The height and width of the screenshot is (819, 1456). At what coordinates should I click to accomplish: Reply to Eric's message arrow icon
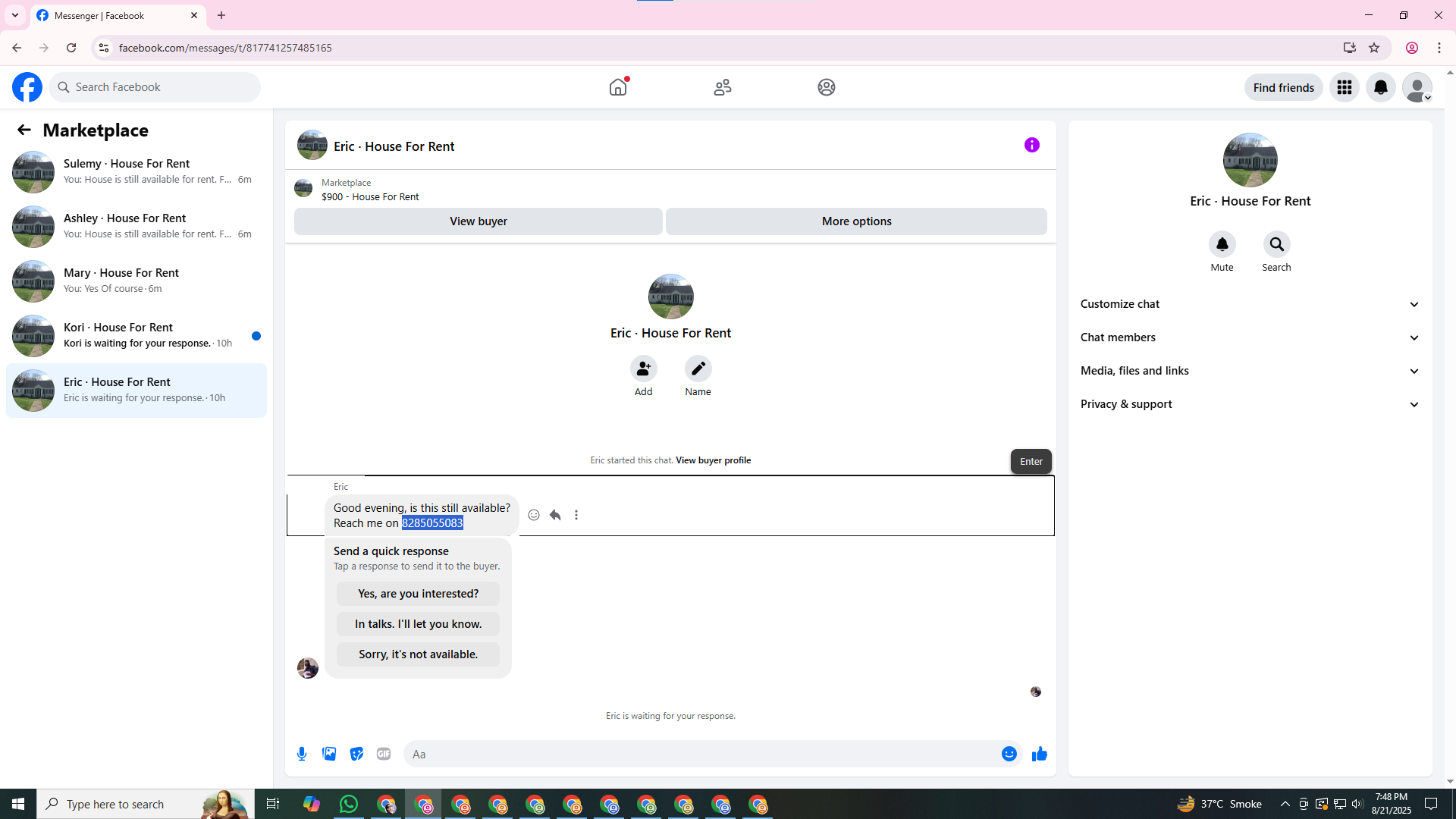tap(555, 515)
